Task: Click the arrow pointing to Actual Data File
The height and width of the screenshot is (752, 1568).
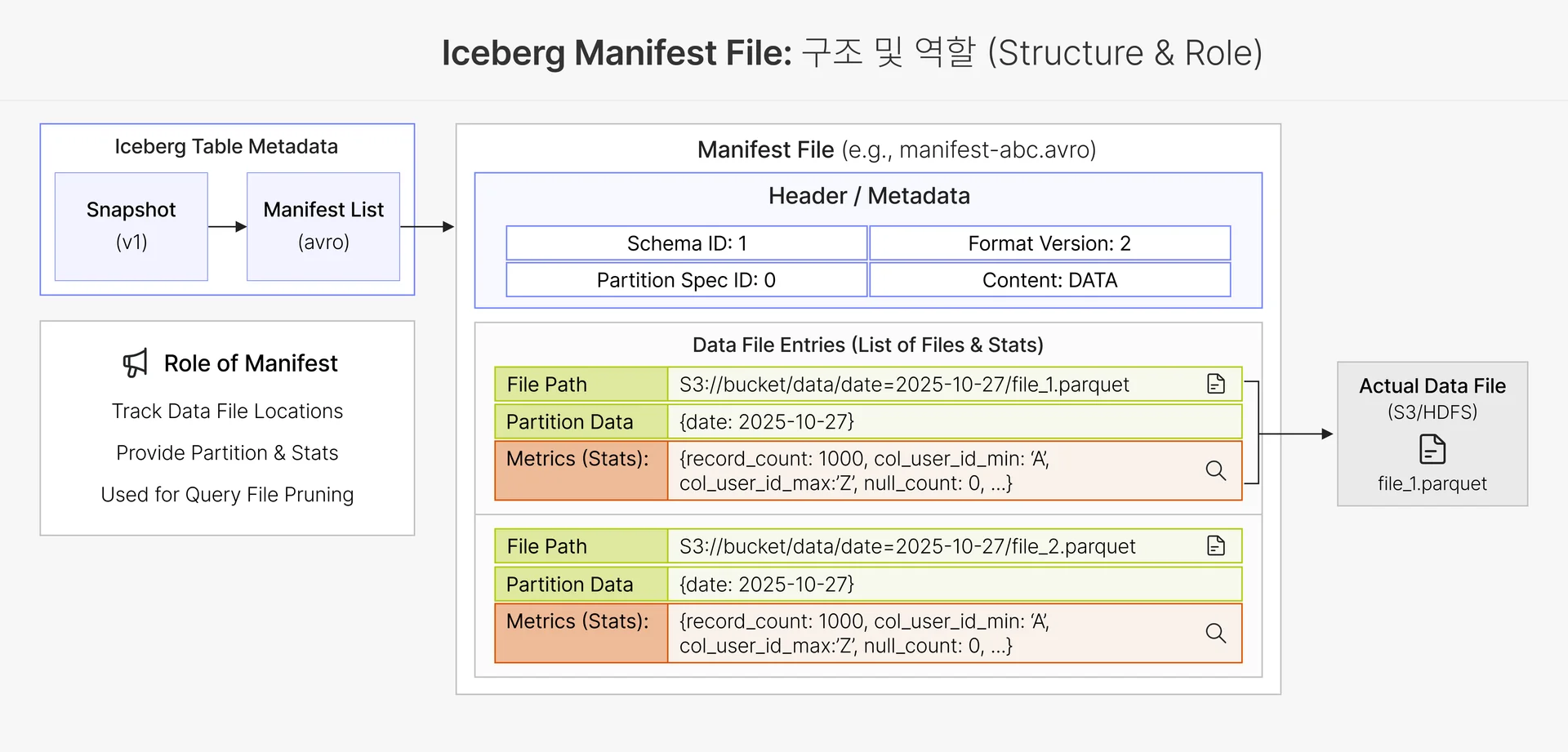Action: point(1297,434)
